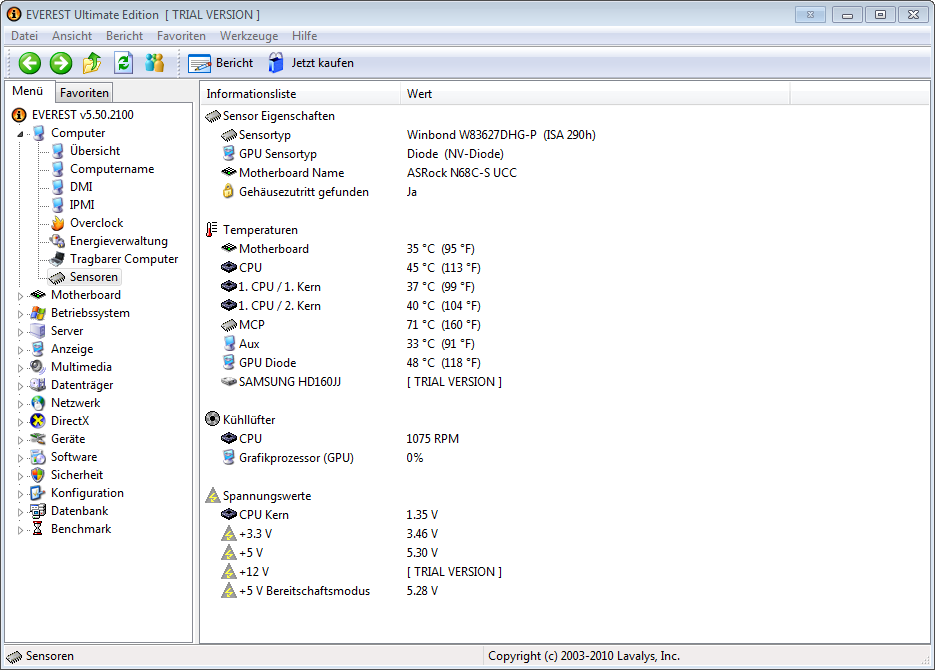Expand the DirectX tree node
This screenshot has height=670, width=935.
click(20, 422)
